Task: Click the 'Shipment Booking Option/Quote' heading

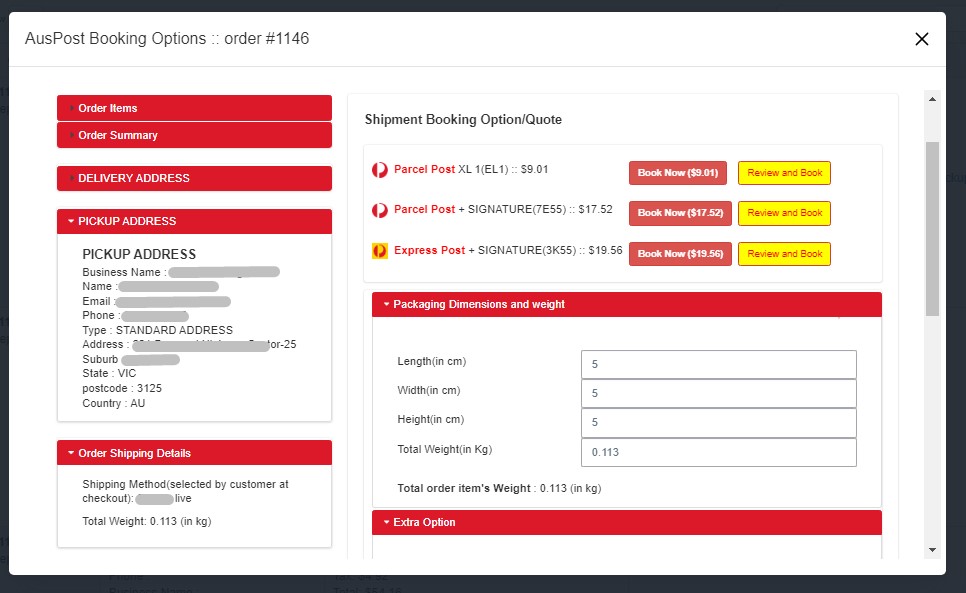Action: pos(463,119)
